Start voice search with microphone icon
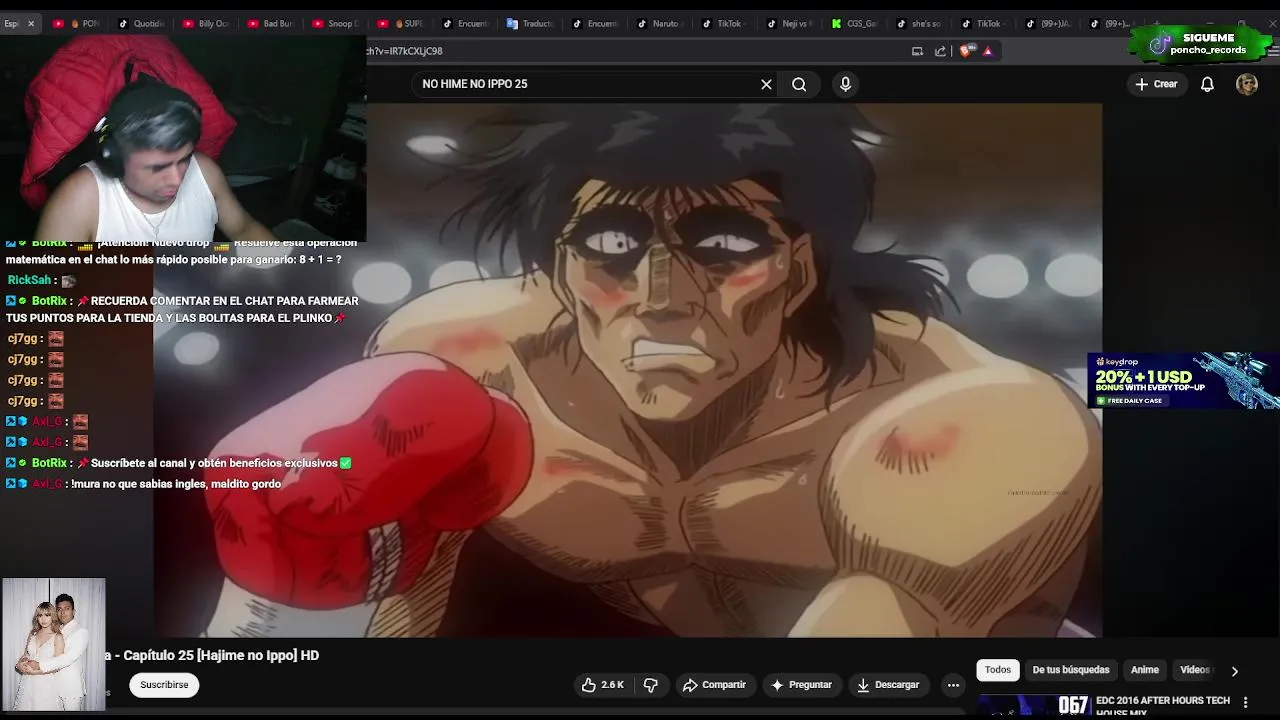The image size is (1280, 720). coord(845,84)
